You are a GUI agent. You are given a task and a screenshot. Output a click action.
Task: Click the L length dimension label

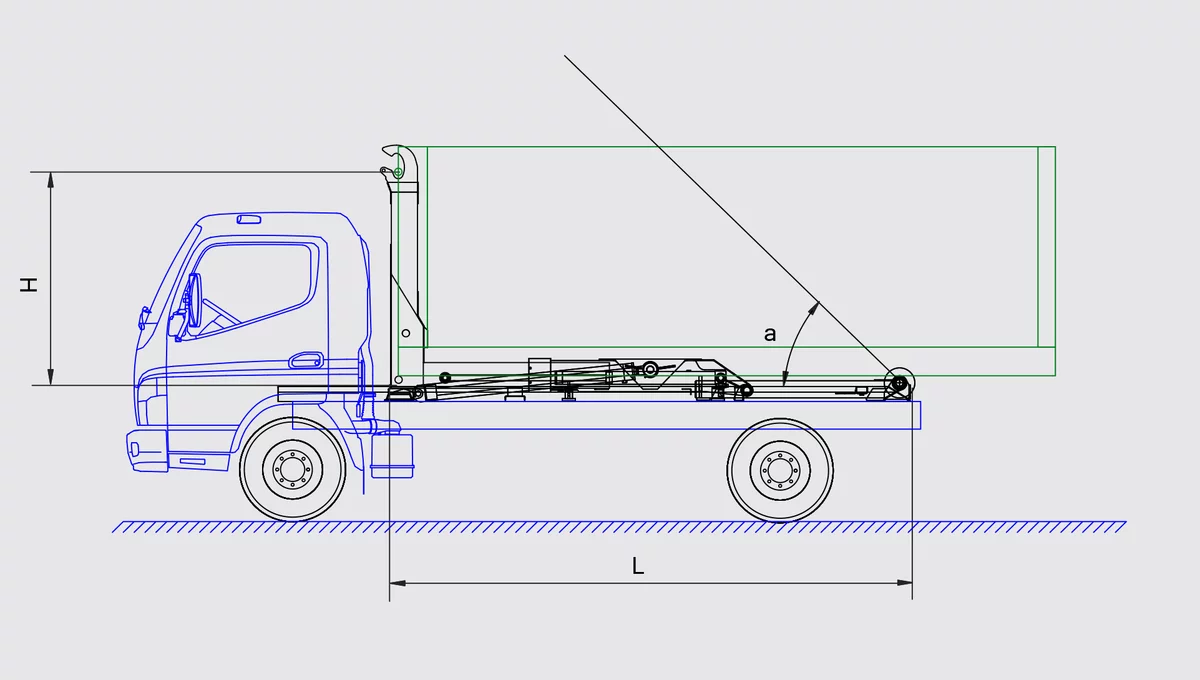[638, 566]
